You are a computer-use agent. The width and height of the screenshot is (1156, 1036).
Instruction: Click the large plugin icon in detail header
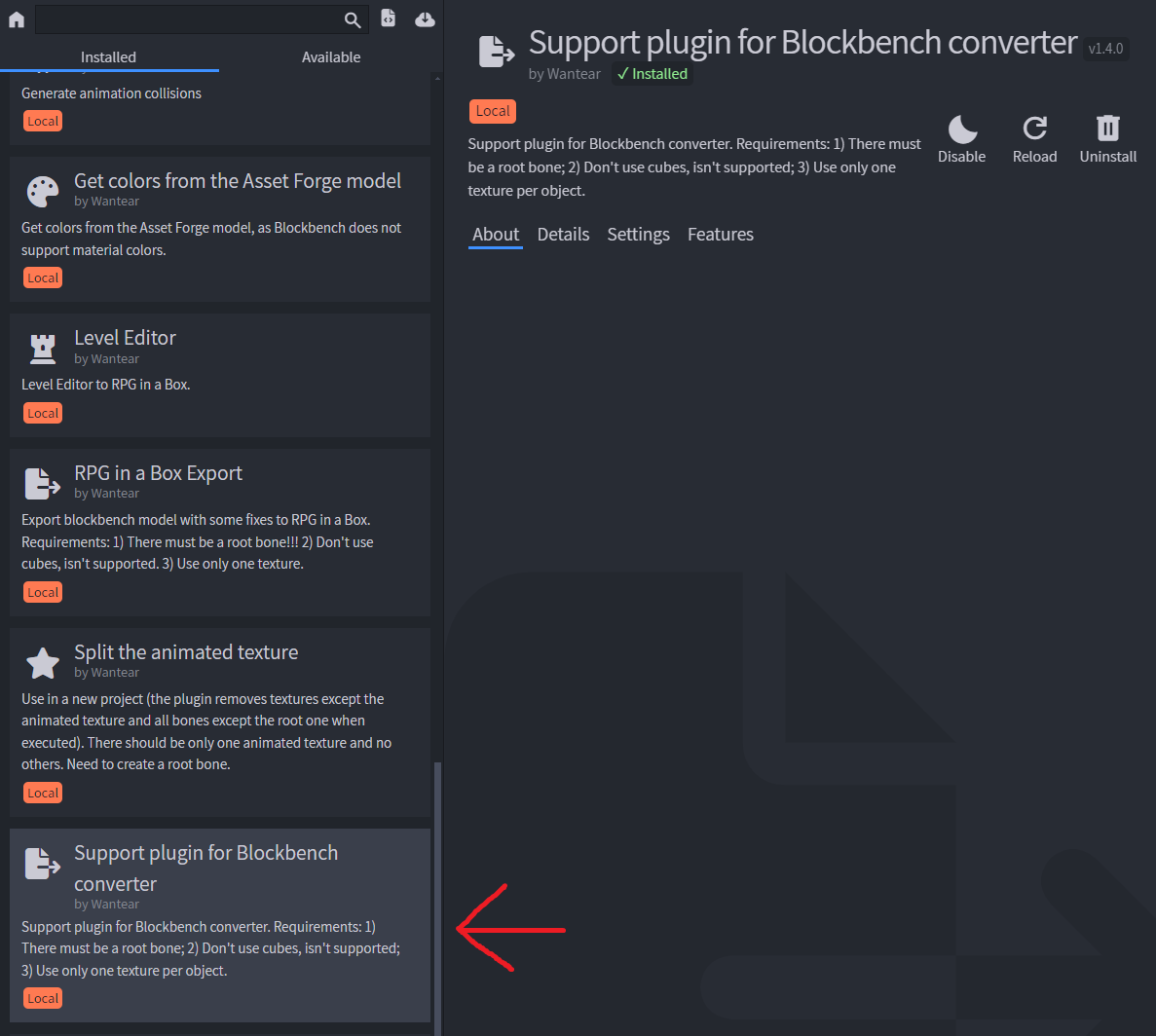[x=496, y=52]
